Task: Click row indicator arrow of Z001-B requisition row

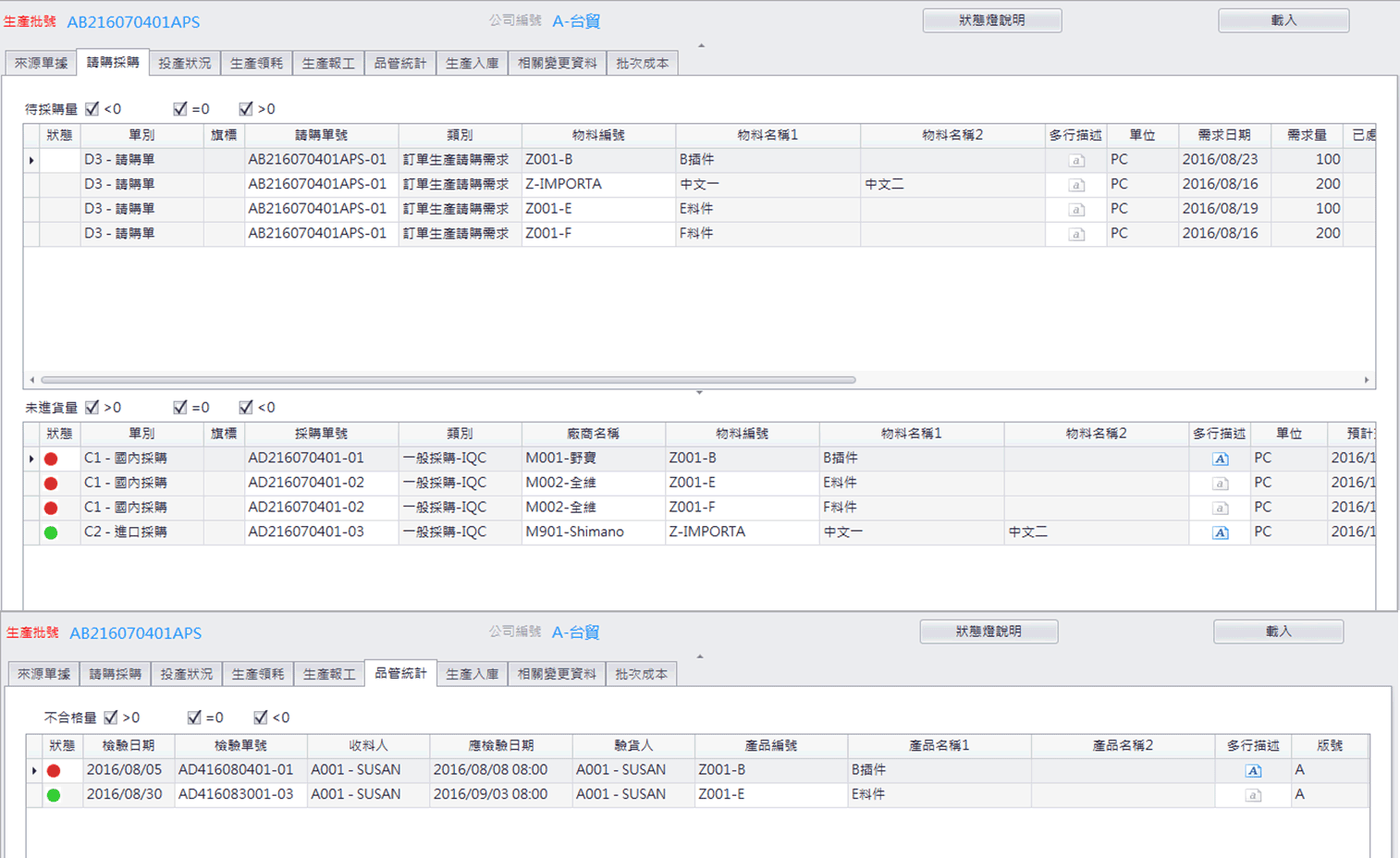Action: pos(31,160)
